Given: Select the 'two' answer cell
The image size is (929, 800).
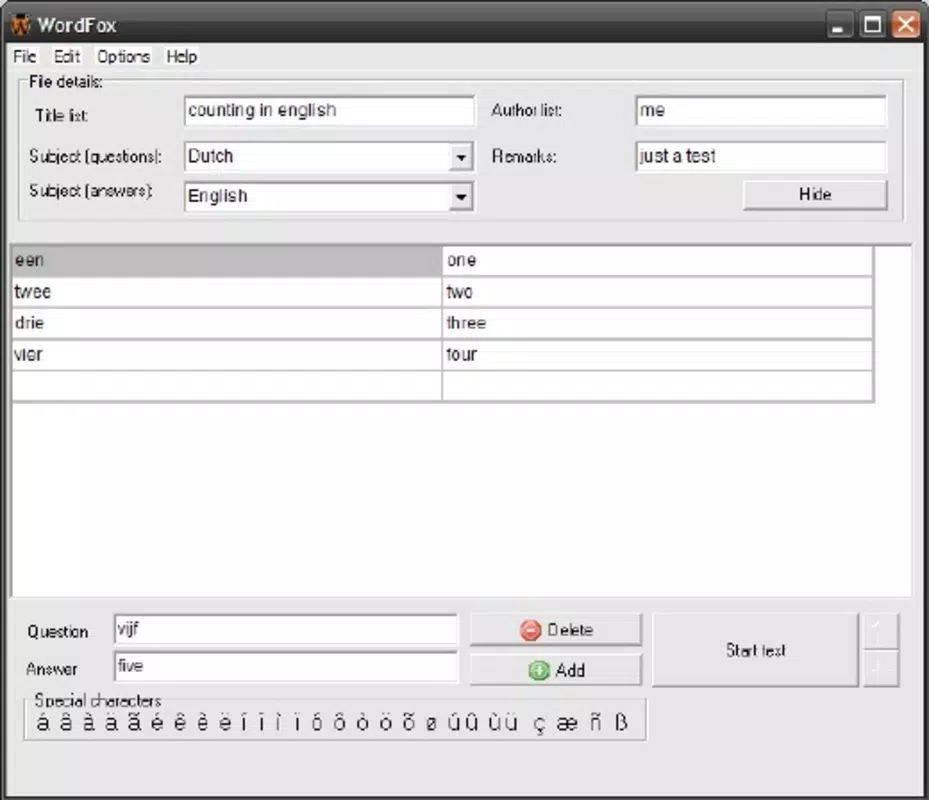Looking at the screenshot, I should pyautogui.click(x=658, y=292).
